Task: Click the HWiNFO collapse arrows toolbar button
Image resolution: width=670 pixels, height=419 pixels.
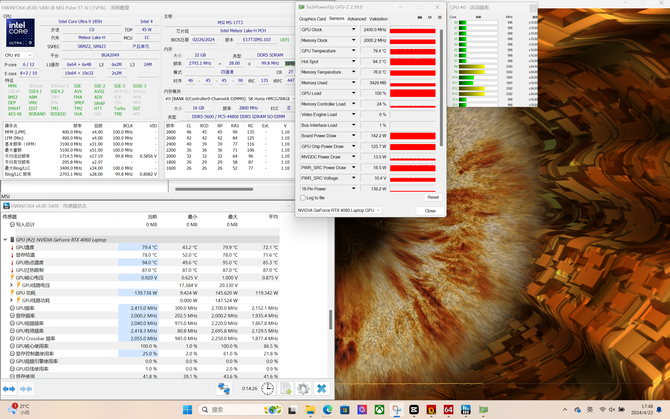Action: [x=26, y=389]
